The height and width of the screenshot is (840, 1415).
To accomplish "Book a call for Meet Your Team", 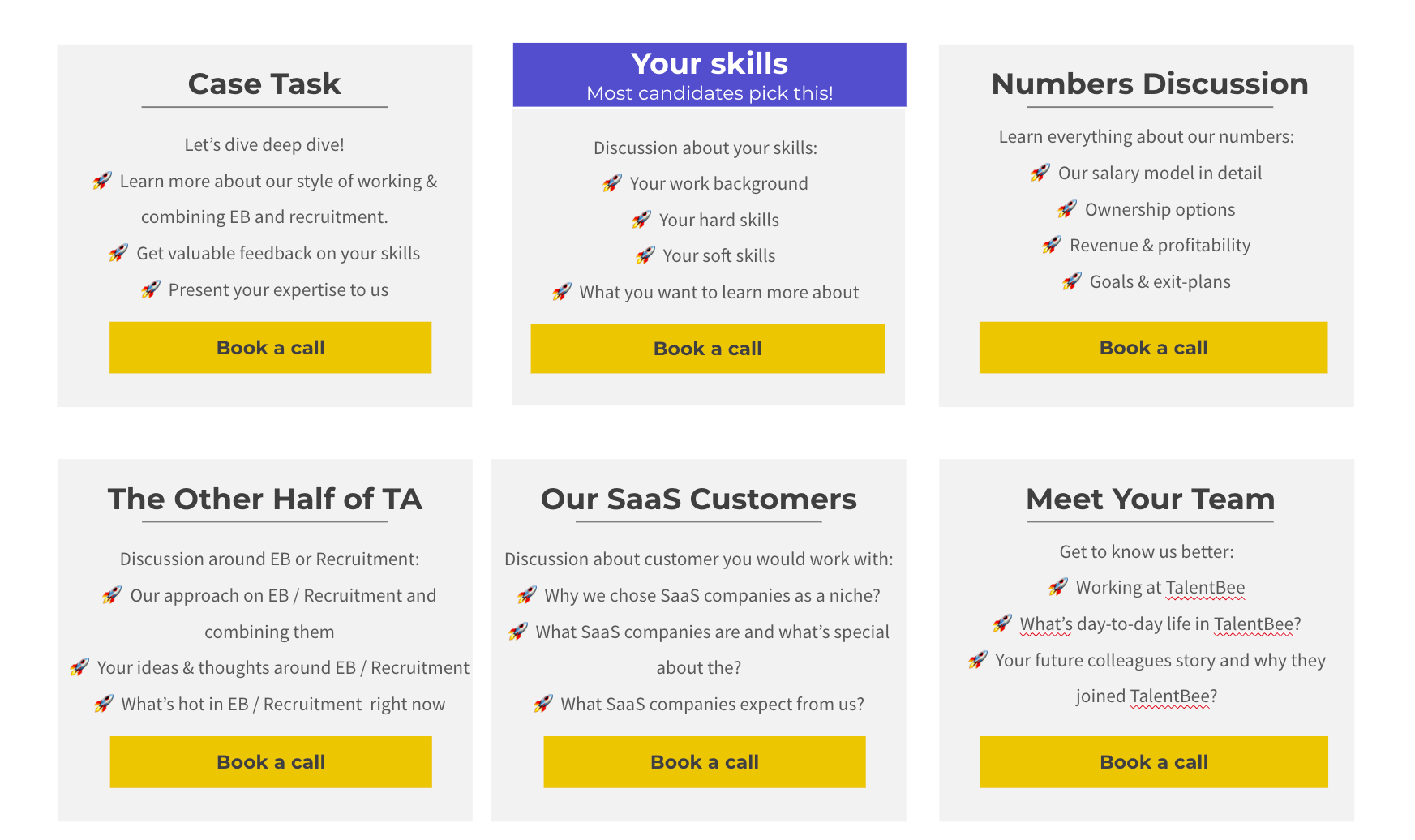I will (x=1154, y=762).
